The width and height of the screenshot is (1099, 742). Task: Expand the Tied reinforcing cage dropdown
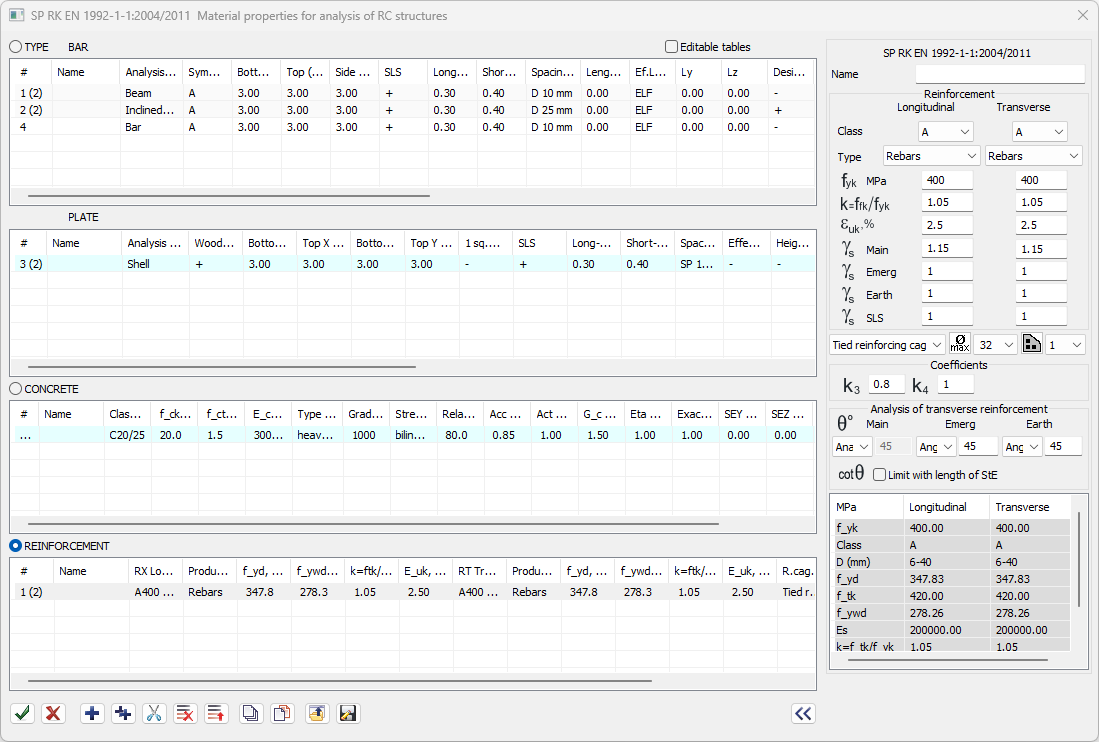pos(887,344)
